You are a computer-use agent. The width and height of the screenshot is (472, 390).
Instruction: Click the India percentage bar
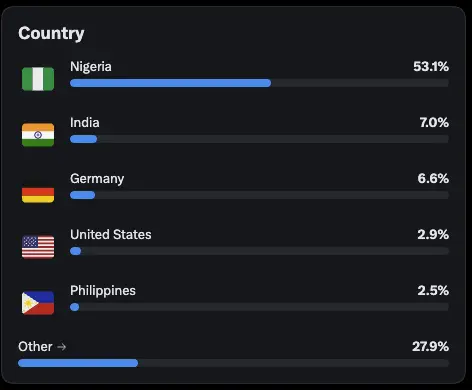[x=259, y=139]
